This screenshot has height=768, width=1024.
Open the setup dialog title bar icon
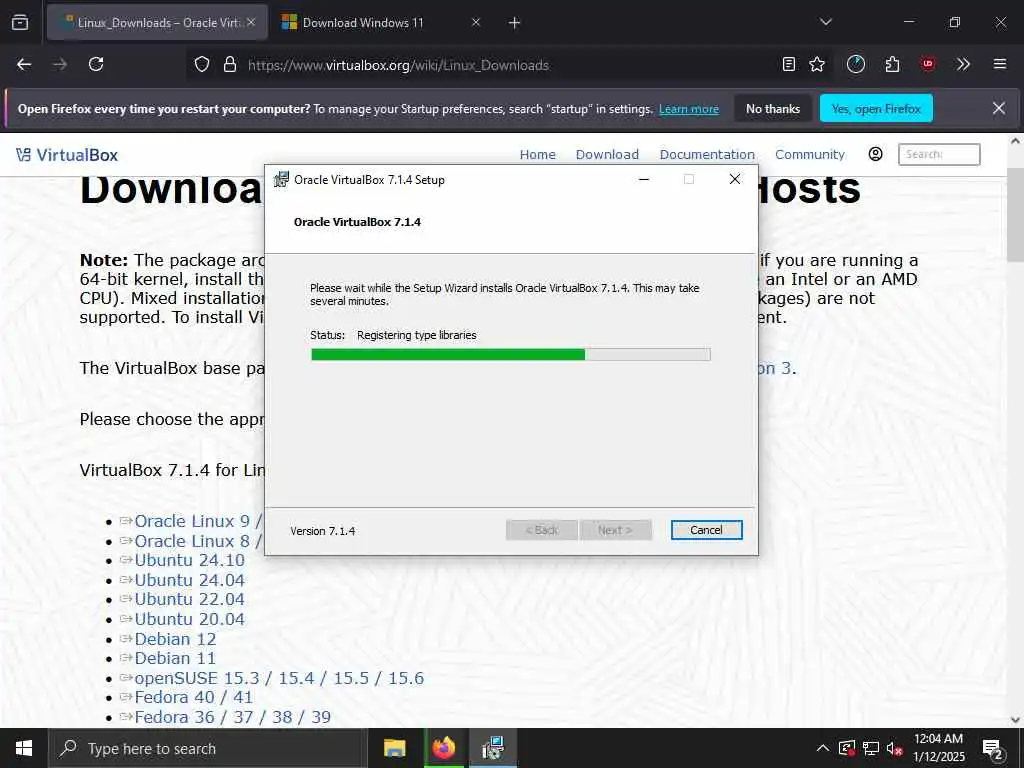tap(281, 179)
